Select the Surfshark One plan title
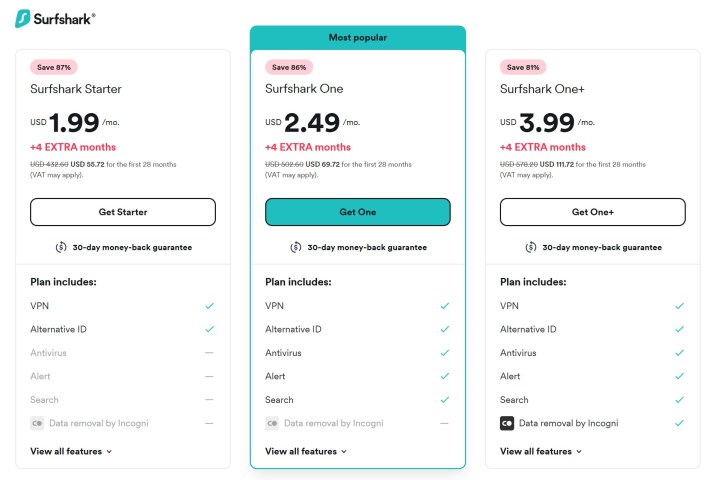Image resolution: width=720 pixels, height=480 pixels. (304, 89)
